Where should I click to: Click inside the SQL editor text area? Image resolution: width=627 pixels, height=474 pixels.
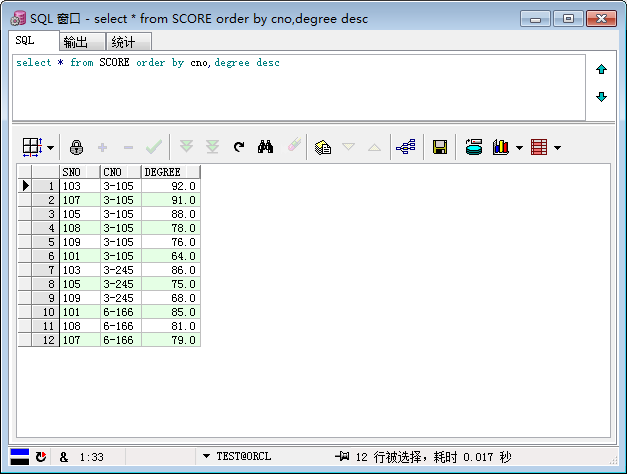coord(299,87)
